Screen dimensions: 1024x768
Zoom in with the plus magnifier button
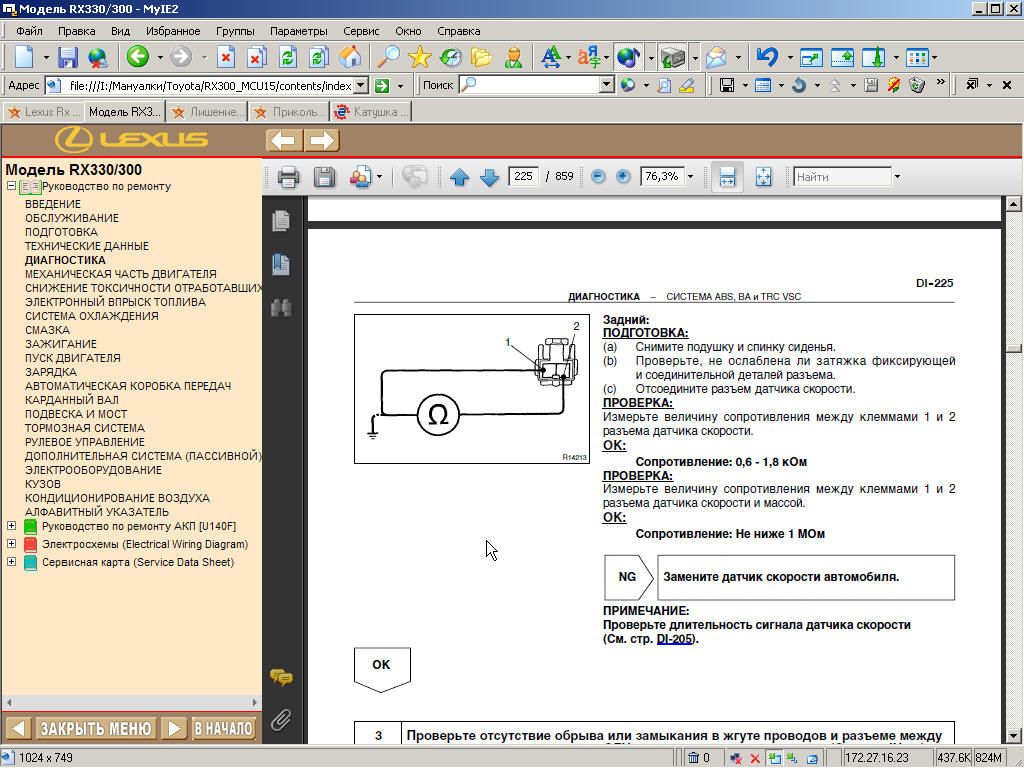624,176
